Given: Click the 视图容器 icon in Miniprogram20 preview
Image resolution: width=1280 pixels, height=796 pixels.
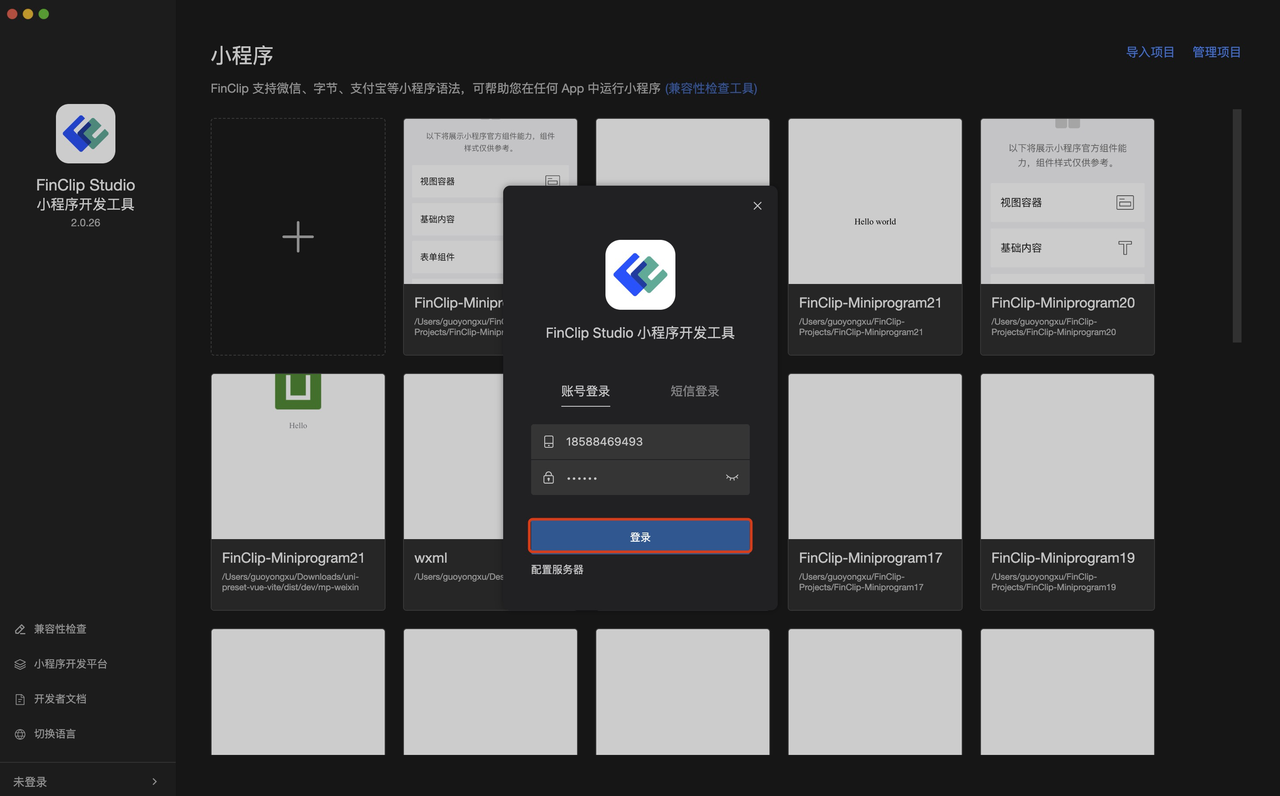Looking at the screenshot, I should point(1124,202).
